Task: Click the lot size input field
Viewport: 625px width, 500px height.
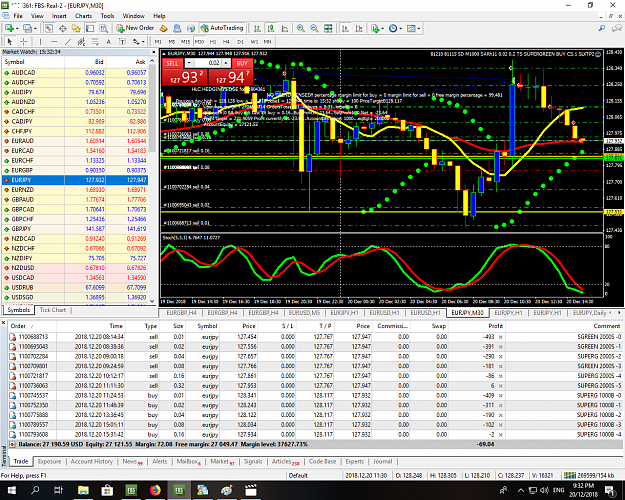Action: pos(207,63)
